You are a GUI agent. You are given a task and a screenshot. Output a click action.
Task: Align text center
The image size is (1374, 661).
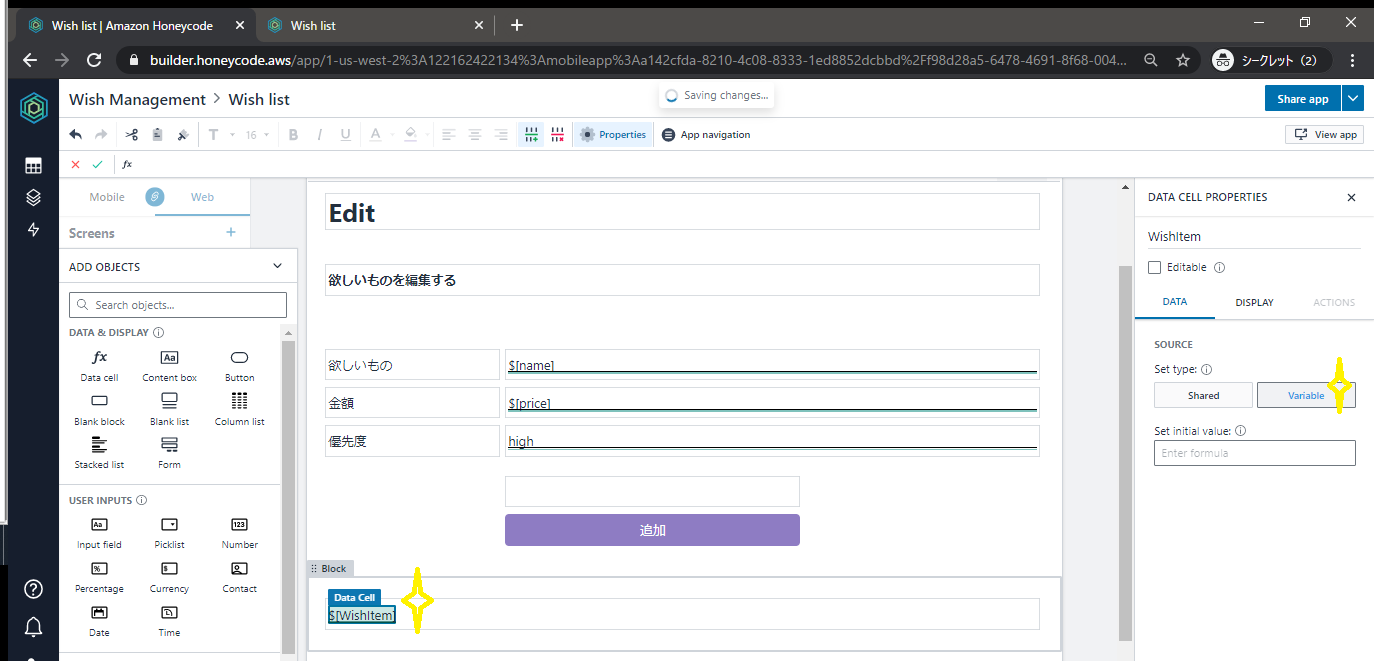[x=475, y=134]
